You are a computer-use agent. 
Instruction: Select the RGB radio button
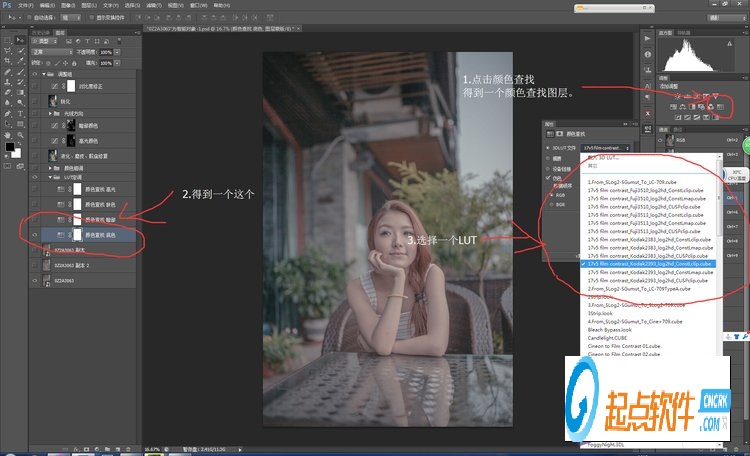[551, 192]
